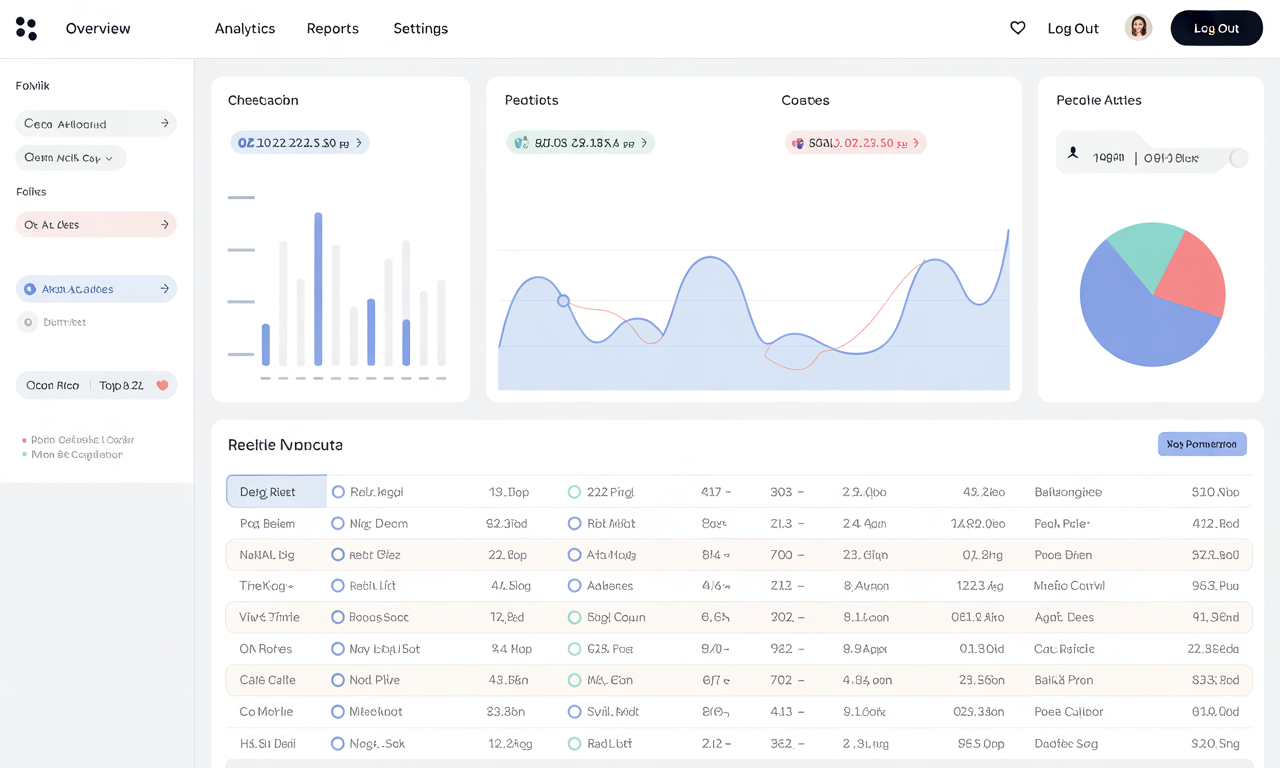This screenshot has width=1280, height=768.
Task: Toggle the switch in the right panel
Action: pyautogui.click(x=1238, y=158)
